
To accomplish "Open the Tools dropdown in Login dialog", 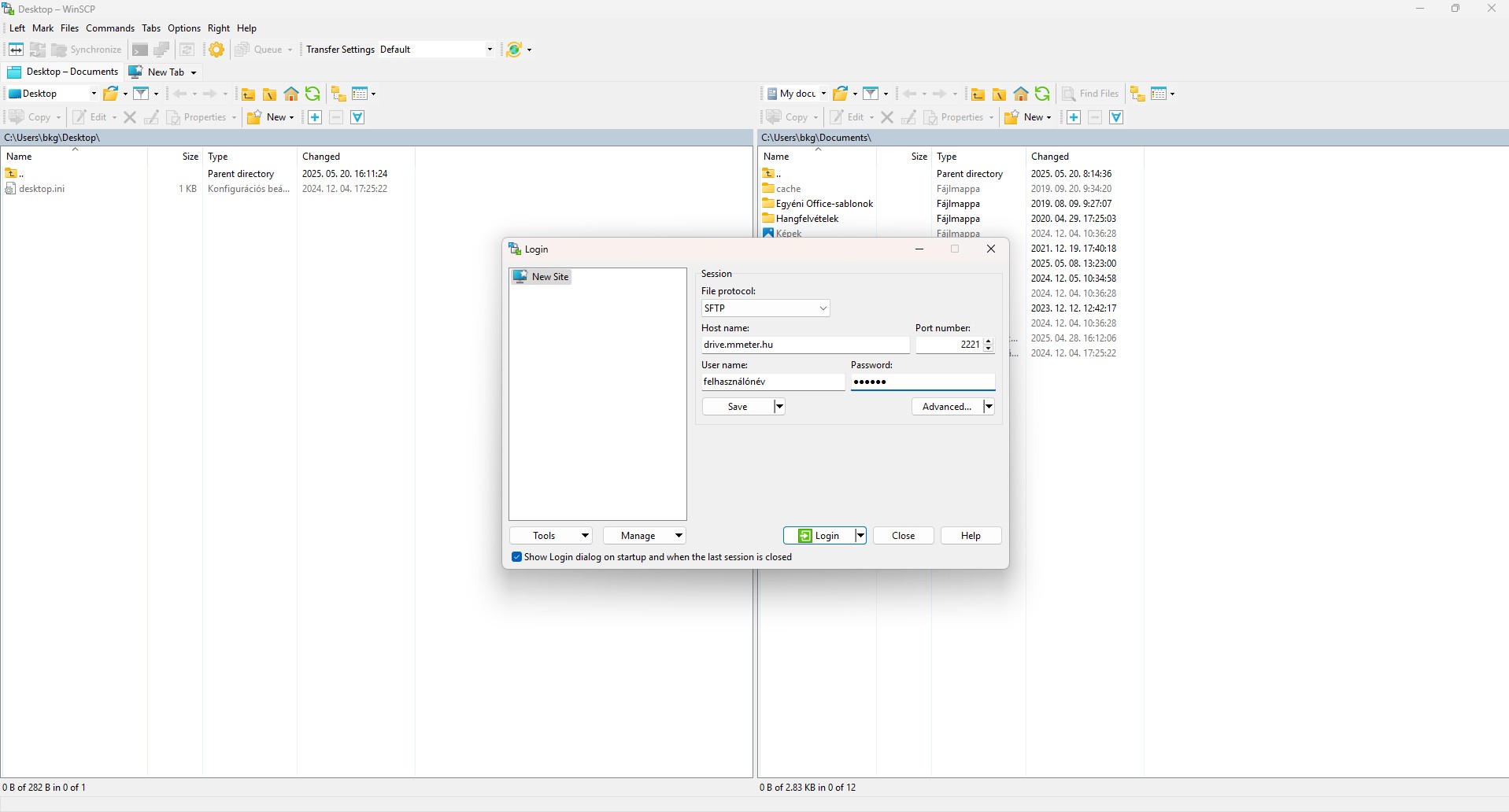I will pos(551,536).
